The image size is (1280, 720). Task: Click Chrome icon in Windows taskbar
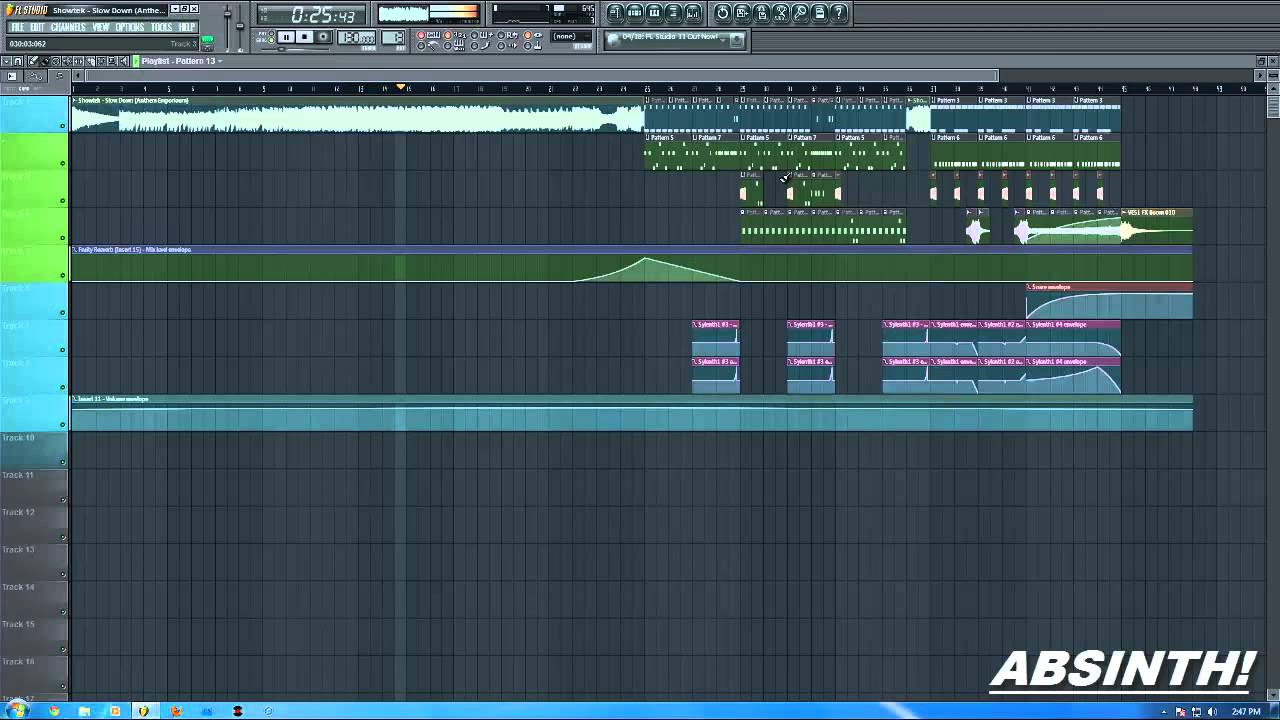[x=54, y=711]
